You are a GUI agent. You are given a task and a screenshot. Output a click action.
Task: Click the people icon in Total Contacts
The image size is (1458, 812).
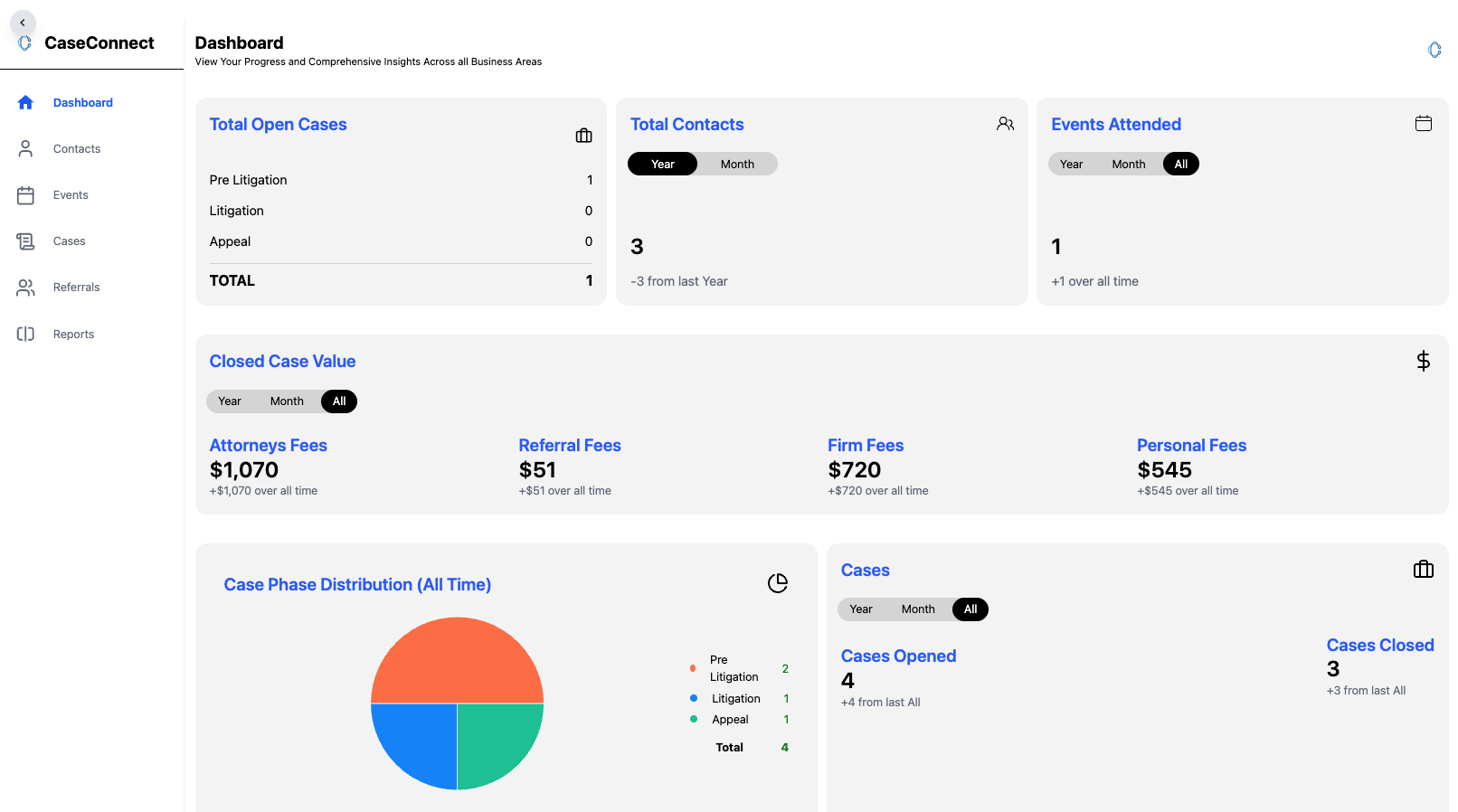coord(1005,124)
